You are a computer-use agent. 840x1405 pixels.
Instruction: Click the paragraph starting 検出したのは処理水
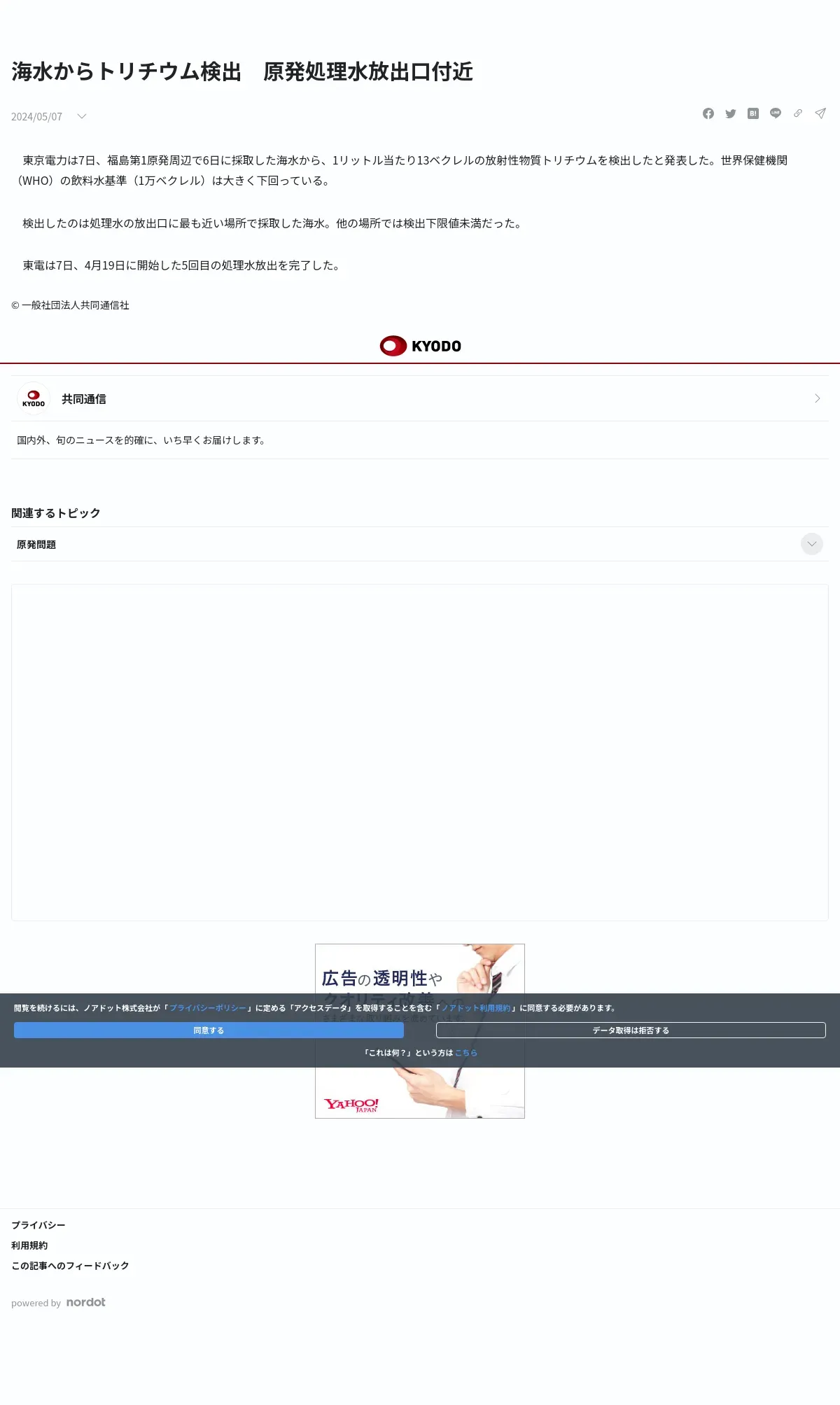(273, 223)
